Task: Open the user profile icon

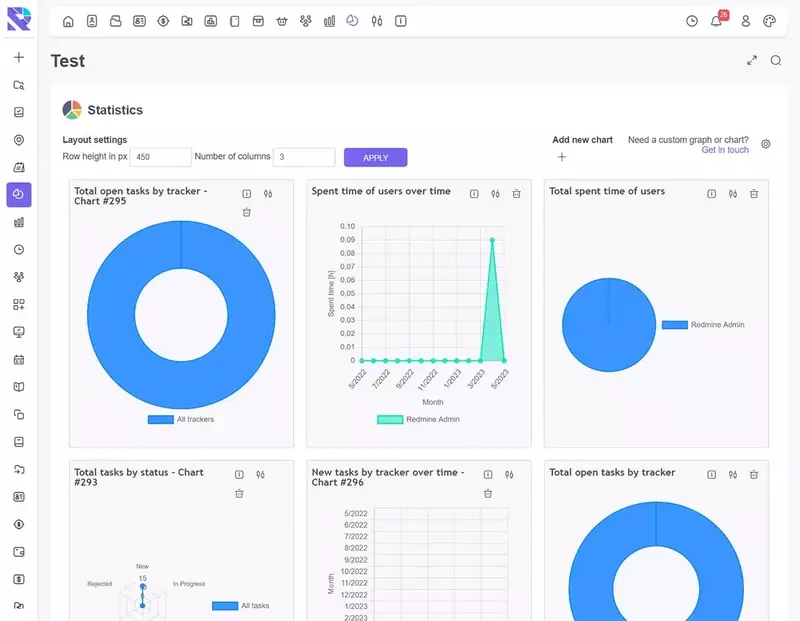Action: point(745,21)
